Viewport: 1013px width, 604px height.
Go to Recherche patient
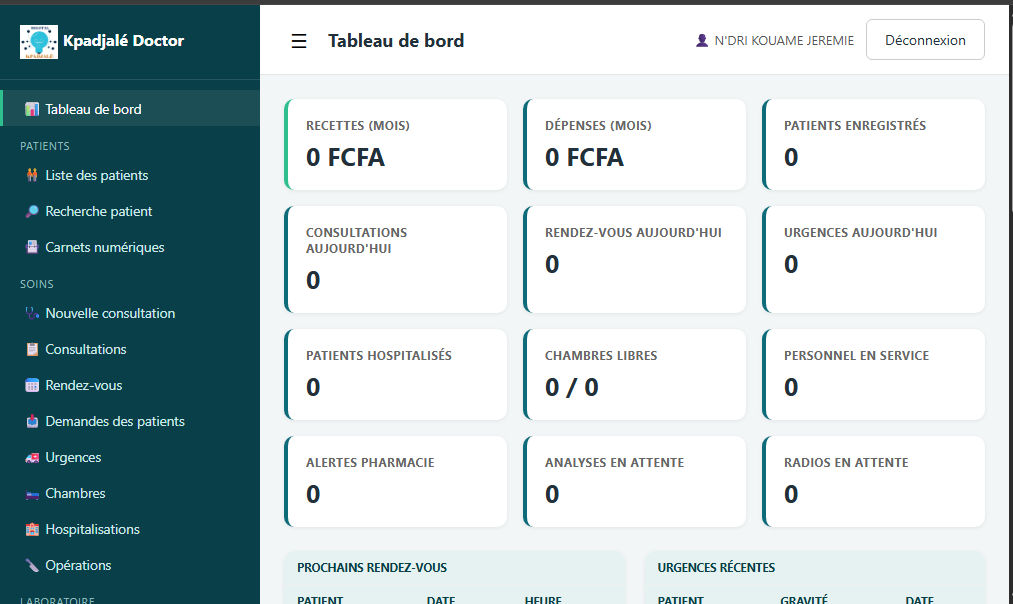coord(130,211)
